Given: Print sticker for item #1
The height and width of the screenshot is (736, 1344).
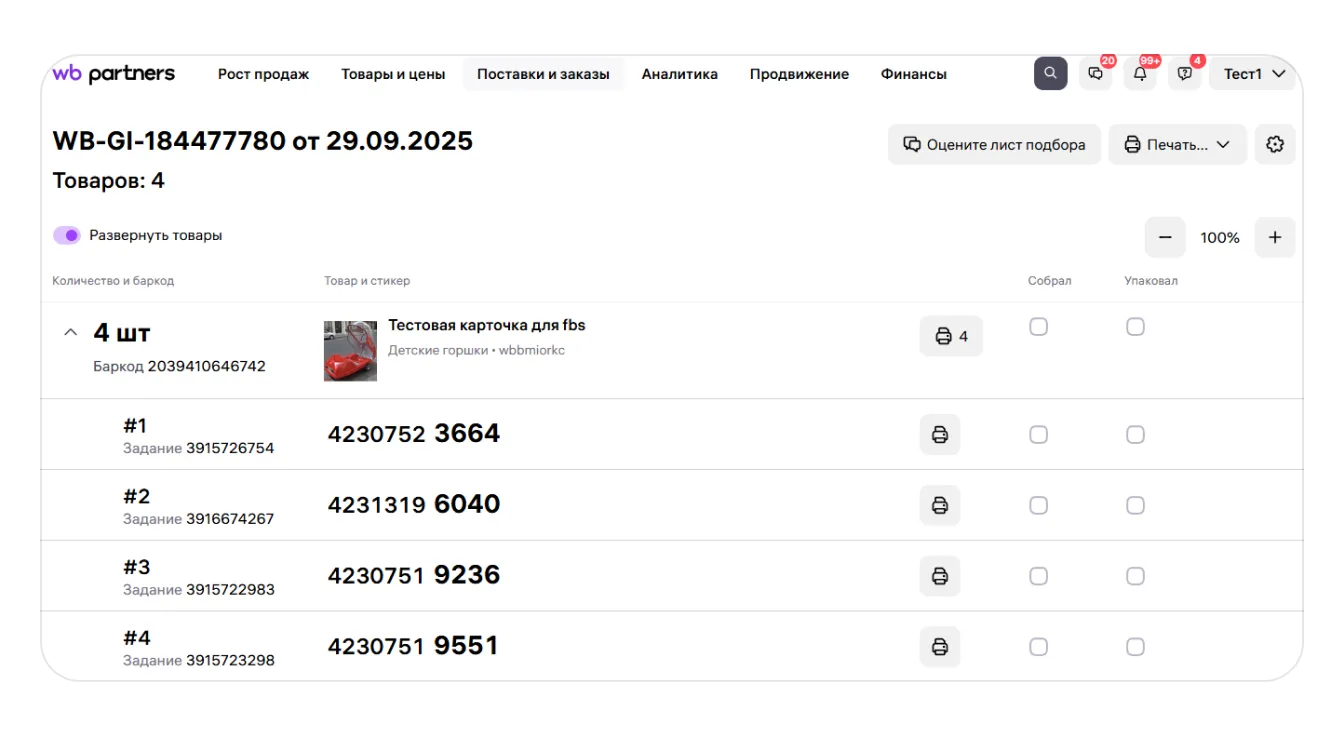Looking at the screenshot, I should tap(940, 435).
